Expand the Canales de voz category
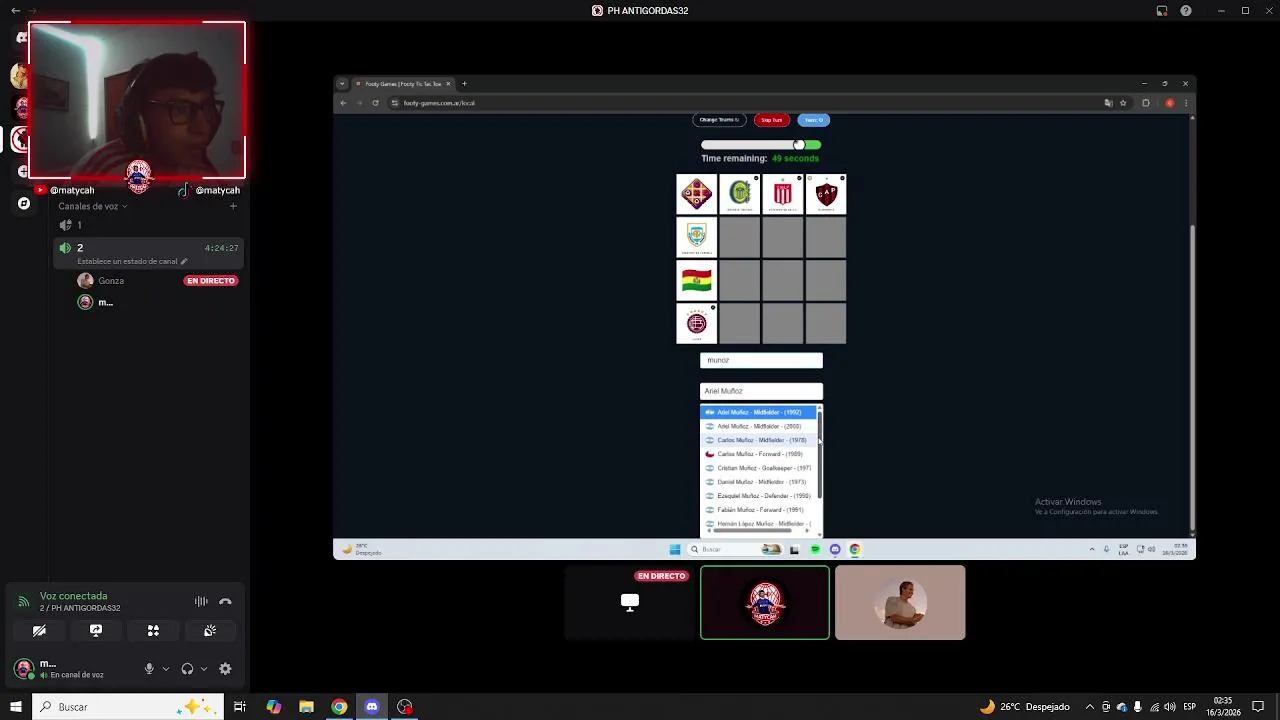This screenshot has width=1280, height=720. click(x=92, y=206)
